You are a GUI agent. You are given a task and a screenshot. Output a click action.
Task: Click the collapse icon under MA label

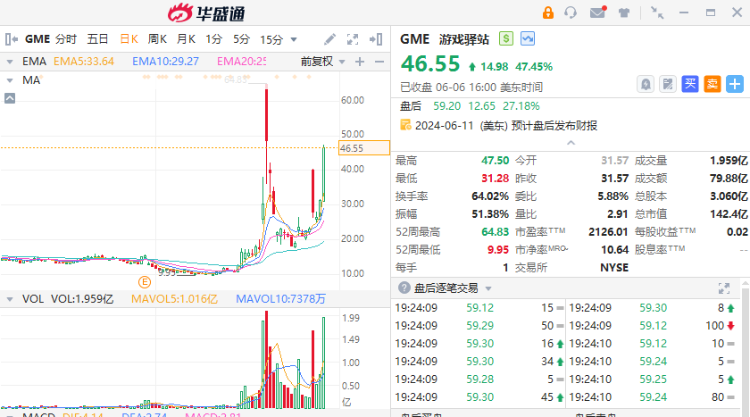(10, 98)
